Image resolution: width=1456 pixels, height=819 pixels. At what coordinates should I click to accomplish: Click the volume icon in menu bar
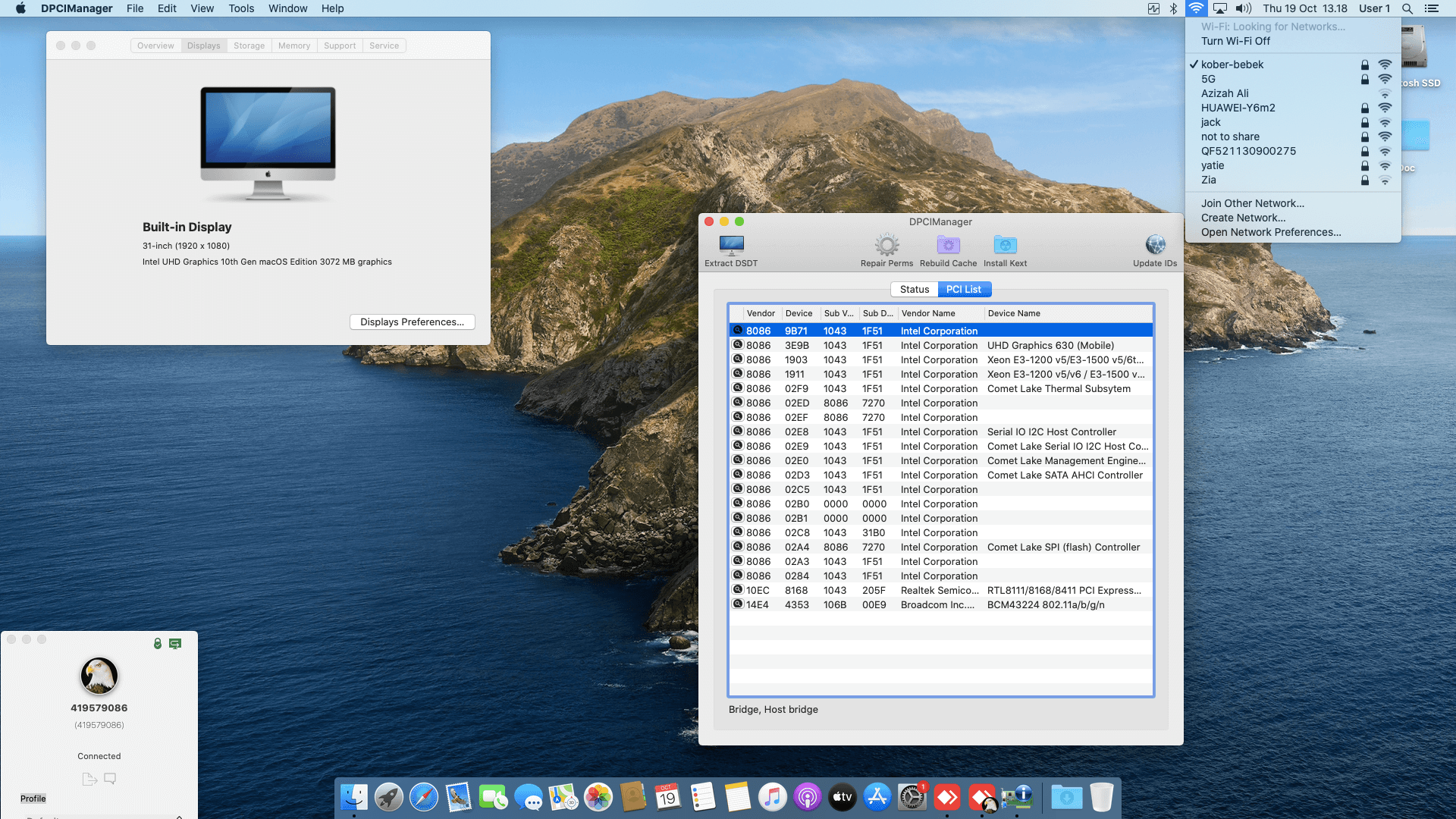(x=1243, y=8)
